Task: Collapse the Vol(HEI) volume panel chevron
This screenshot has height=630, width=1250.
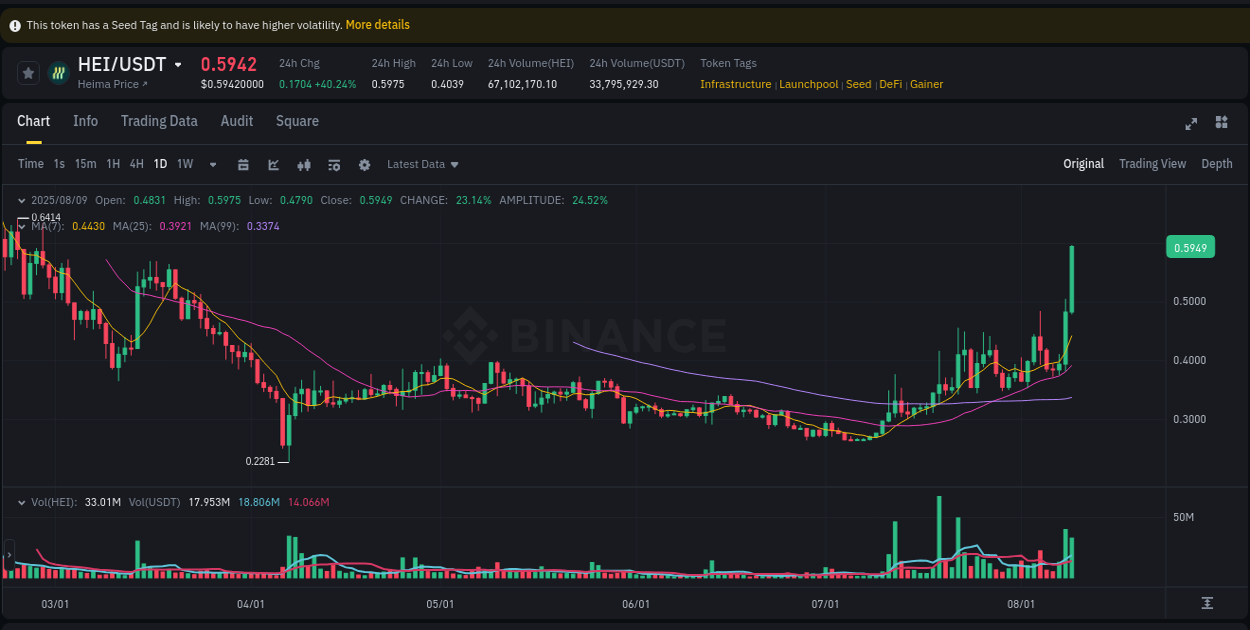Action: coord(22,502)
